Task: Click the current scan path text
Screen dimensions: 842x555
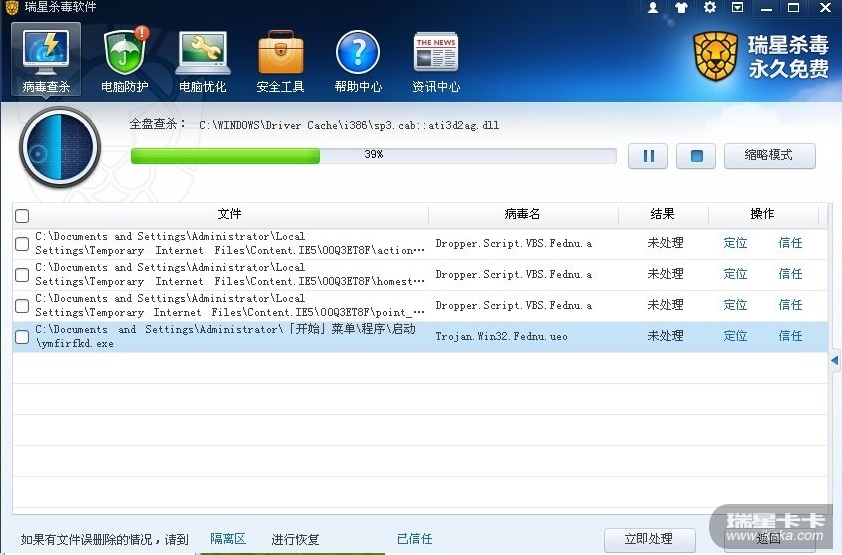Action: coord(349,125)
